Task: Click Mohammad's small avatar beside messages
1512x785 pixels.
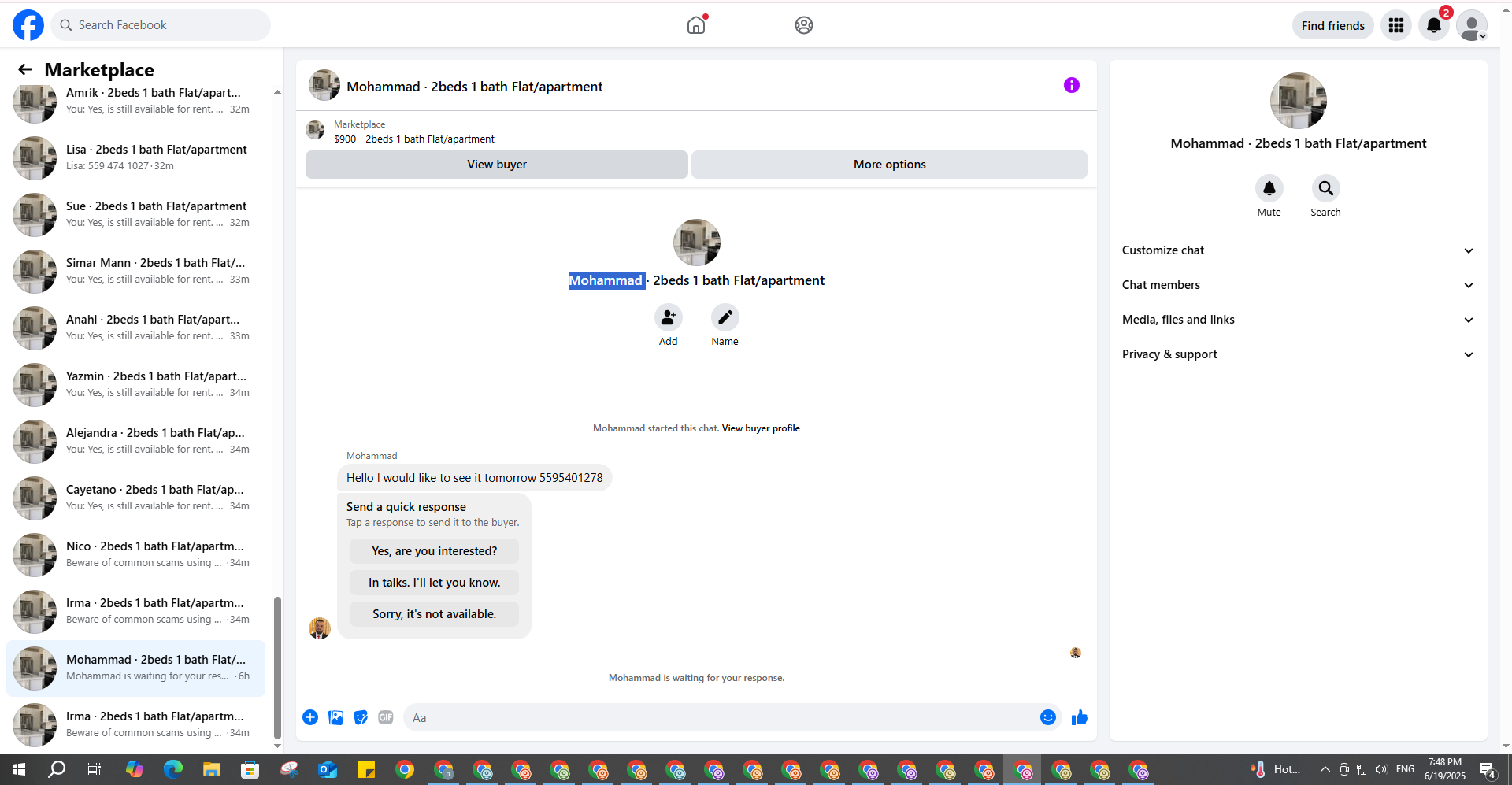Action: click(320, 628)
